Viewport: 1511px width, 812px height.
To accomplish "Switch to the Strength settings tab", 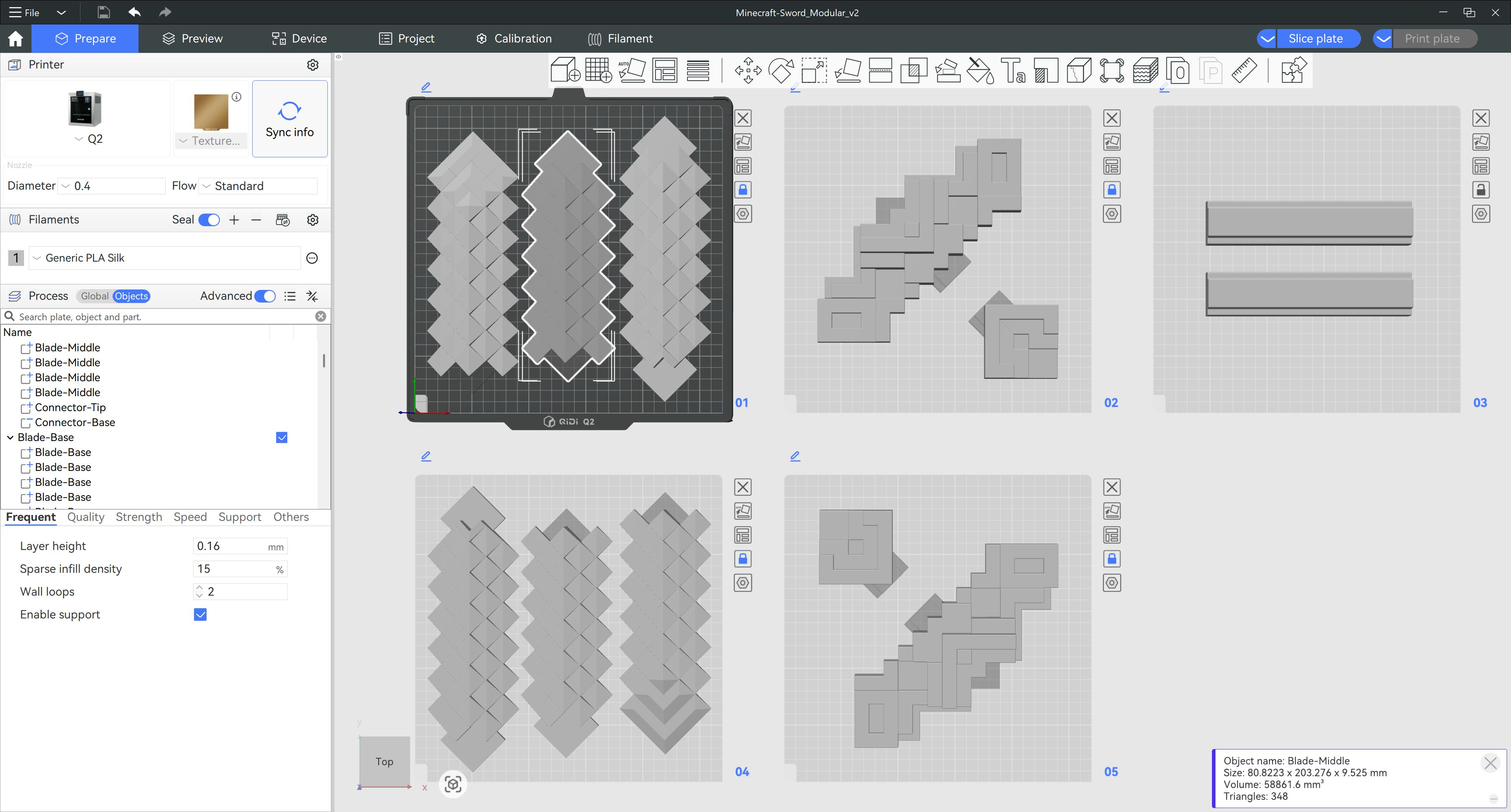I will [x=139, y=517].
